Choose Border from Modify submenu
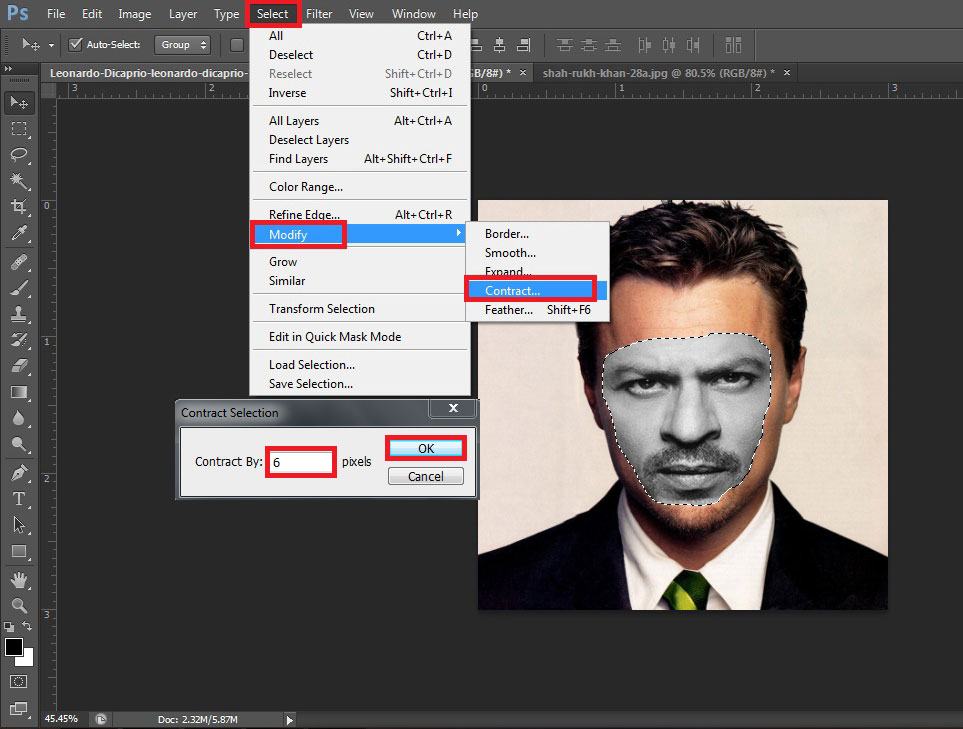963x729 pixels. (537, 233)
